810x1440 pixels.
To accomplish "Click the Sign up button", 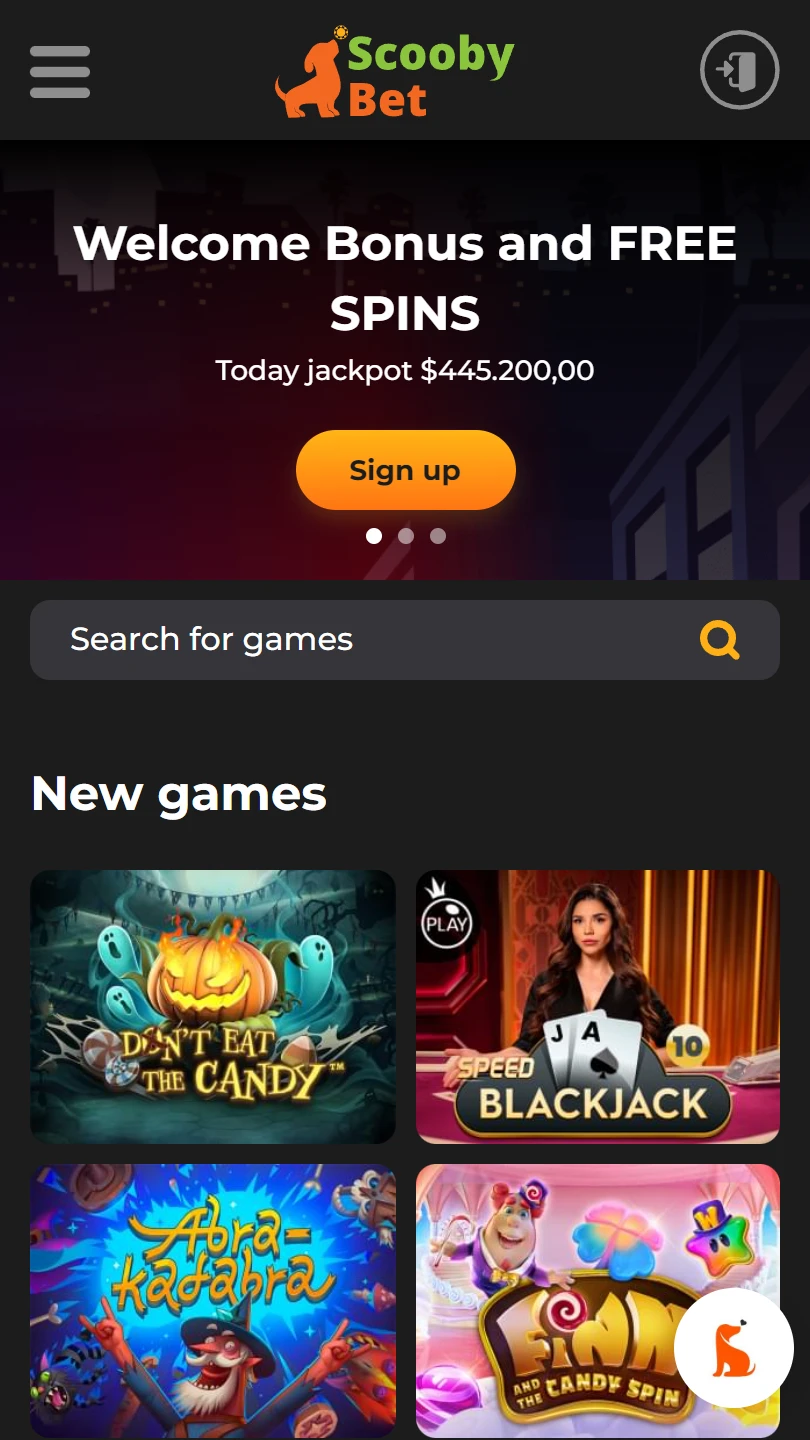I will pyautogui.click(x=405, y=470).
